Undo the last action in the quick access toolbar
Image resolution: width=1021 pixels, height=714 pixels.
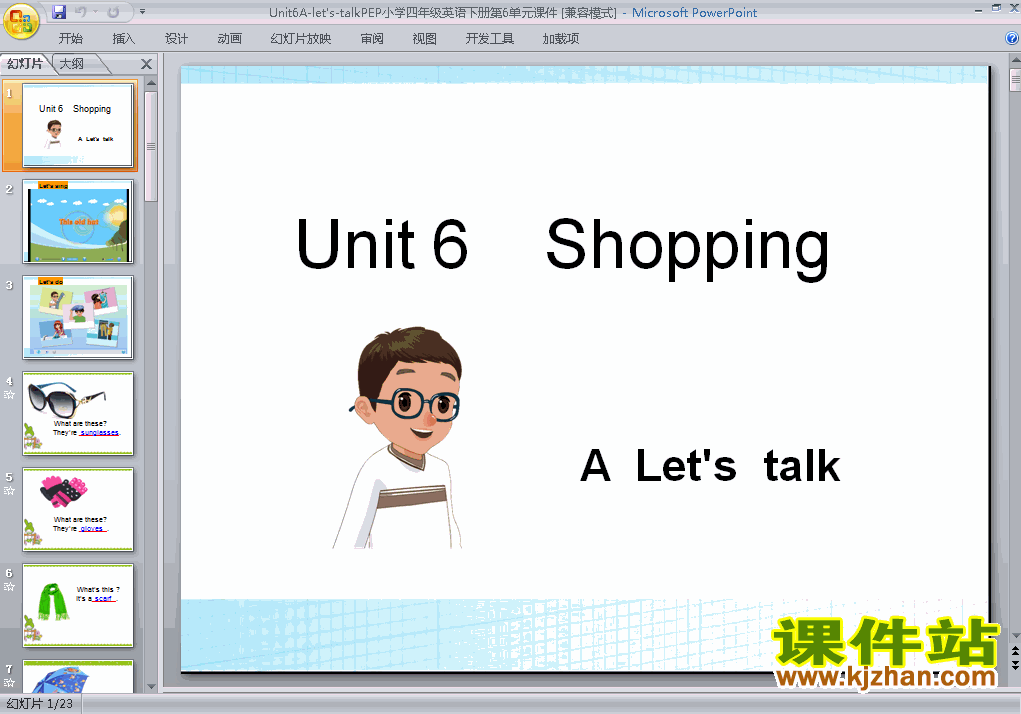pos(81,12)
